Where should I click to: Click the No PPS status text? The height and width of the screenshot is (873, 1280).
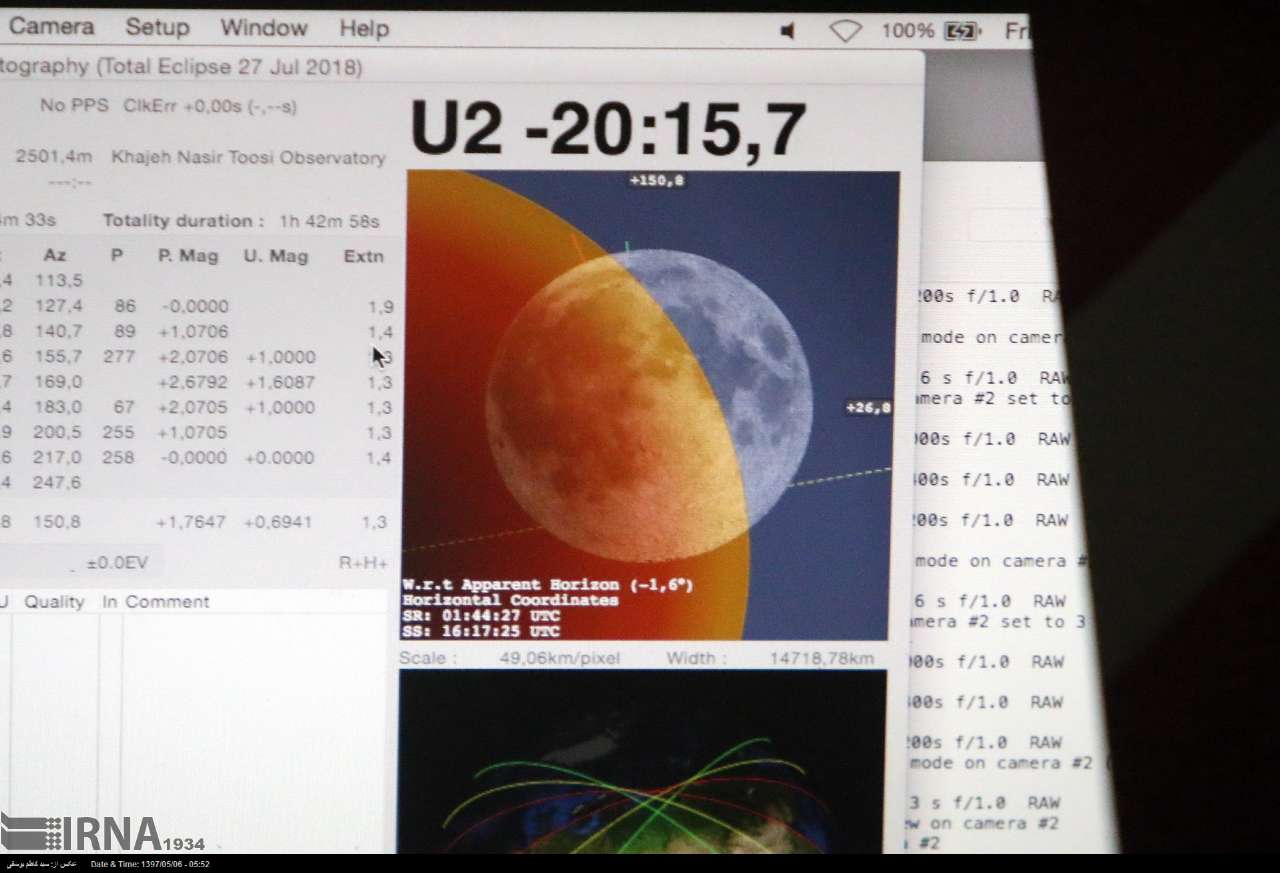[74, 105]
